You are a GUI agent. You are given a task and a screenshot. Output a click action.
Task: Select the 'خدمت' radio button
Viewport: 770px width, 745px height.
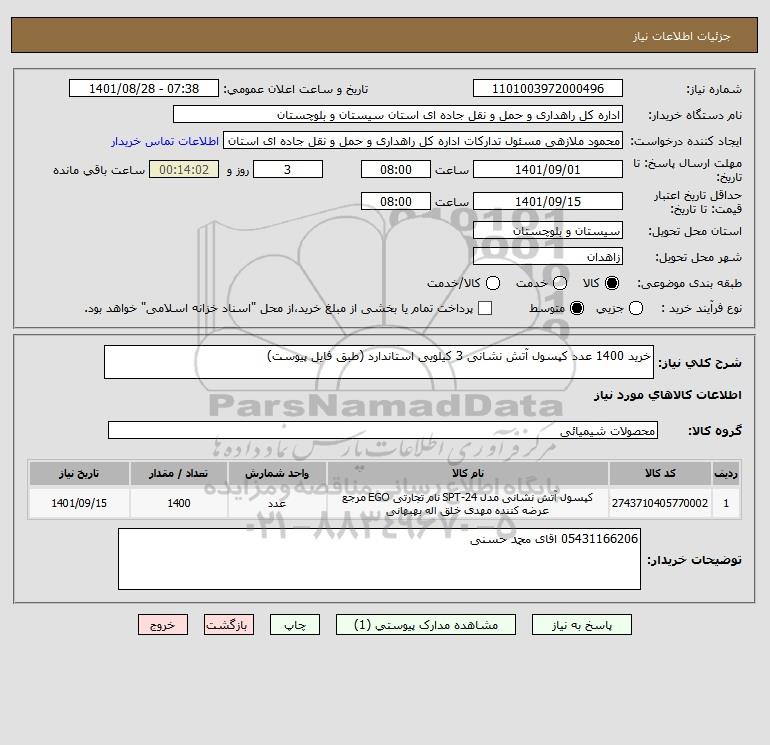pos(560,283)
